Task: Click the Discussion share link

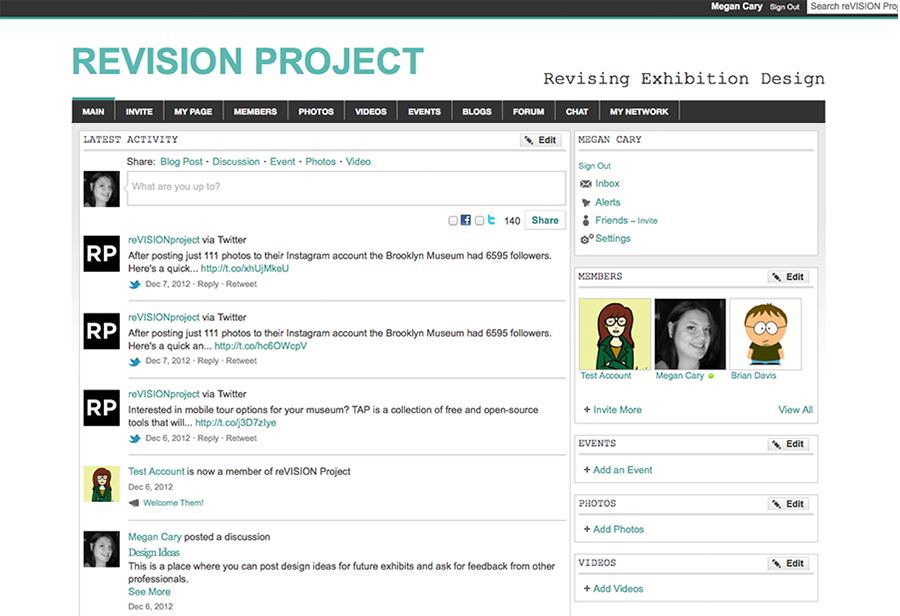Action: click(236, 162)
